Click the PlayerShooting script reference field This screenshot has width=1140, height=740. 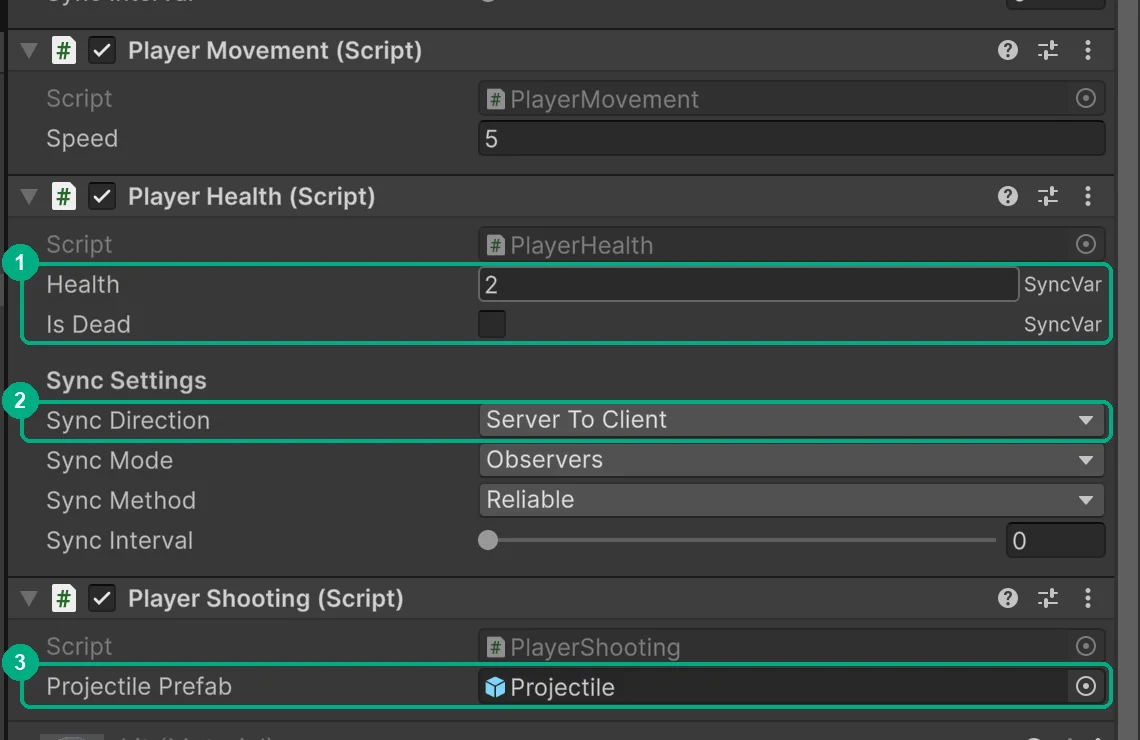[x=791, y=647]
